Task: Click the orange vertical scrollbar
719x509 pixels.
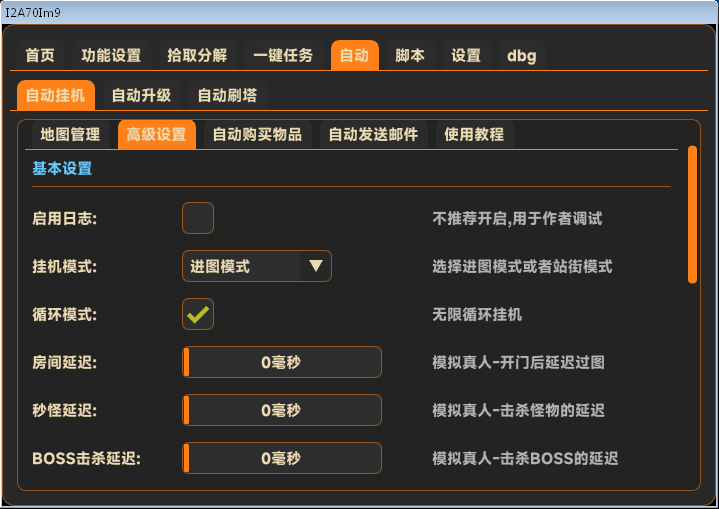Action: coord(692,215)
